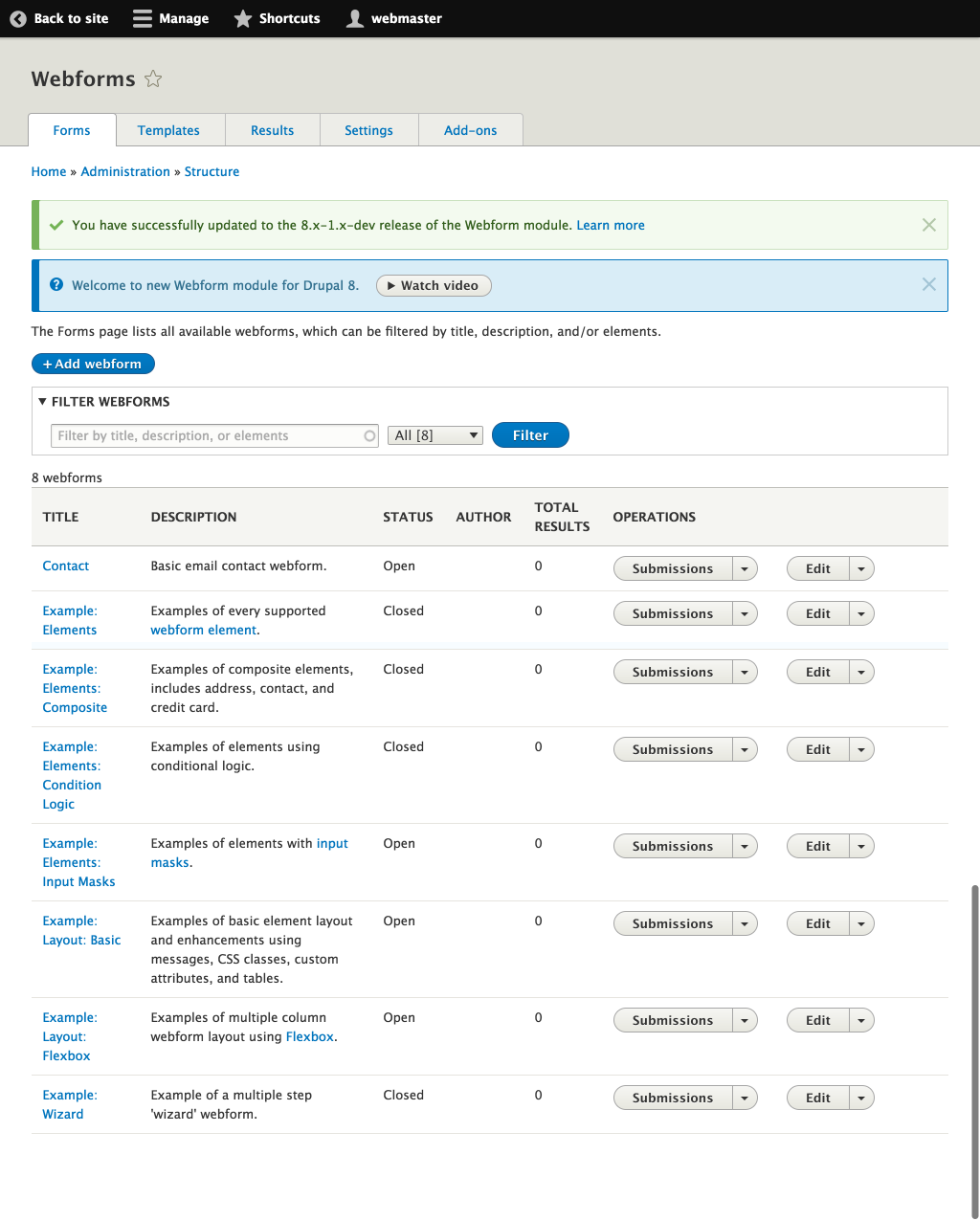The height and width of the screenshot is (1221, 980).
Task: Expand Submissions arrow for Input Masks row
Action: tap(745, 846)
